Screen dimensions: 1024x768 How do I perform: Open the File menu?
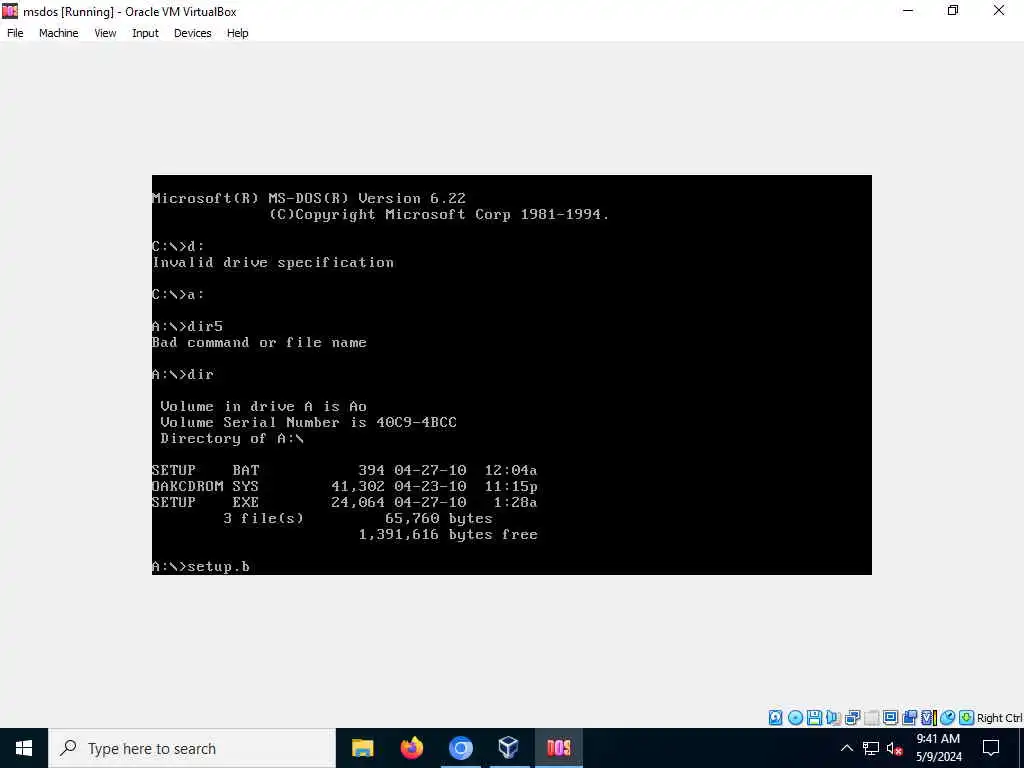[15, 33]
